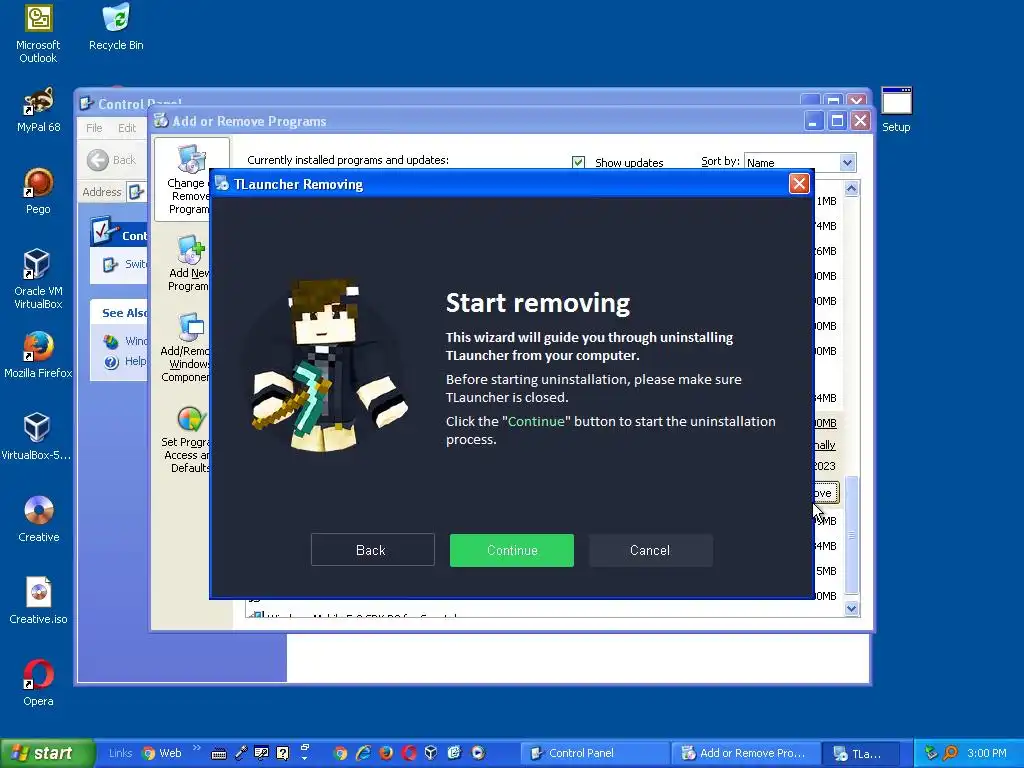Open Web link with Chrome icon in Links toolbar
Image resolution: width=1024 pixels, height=768 pixels.
[161, 753]
